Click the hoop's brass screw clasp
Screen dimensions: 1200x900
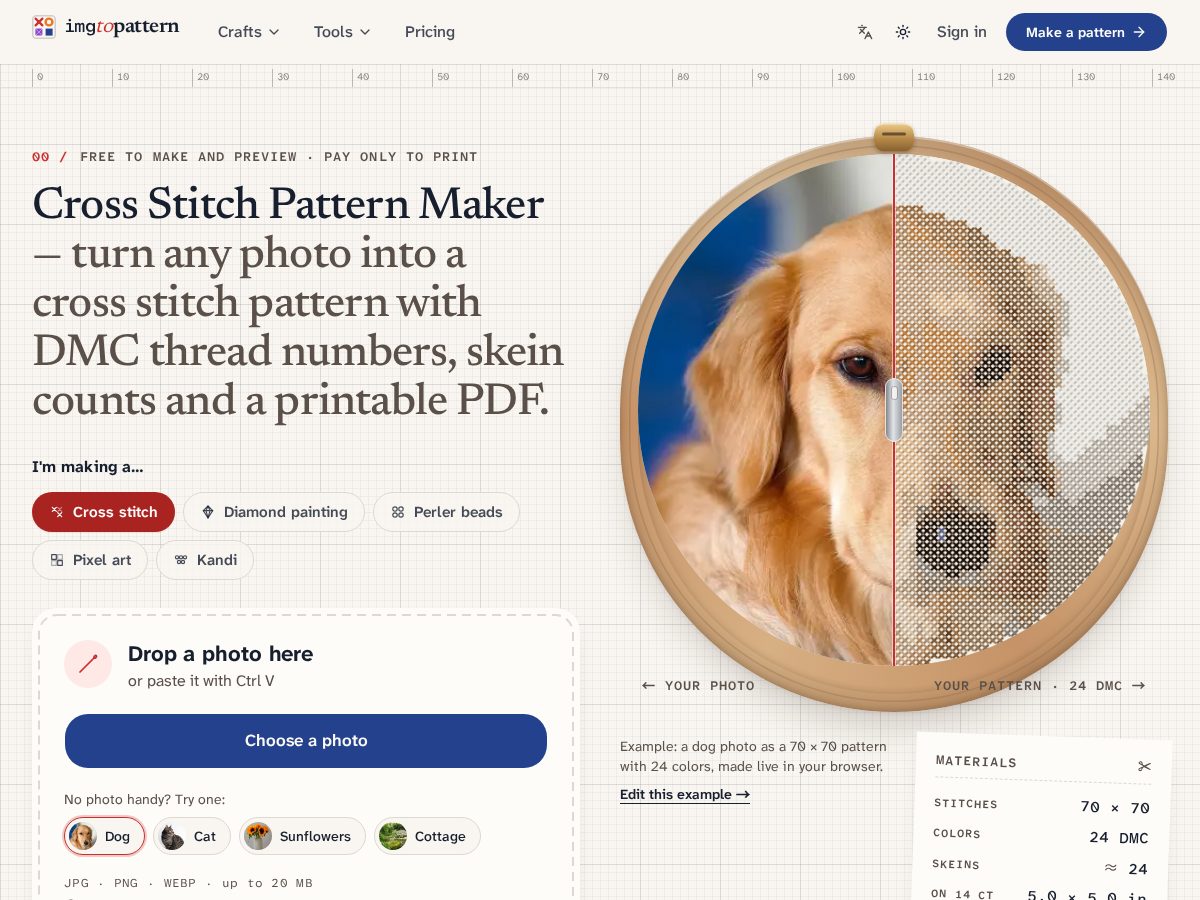[894, 137]
